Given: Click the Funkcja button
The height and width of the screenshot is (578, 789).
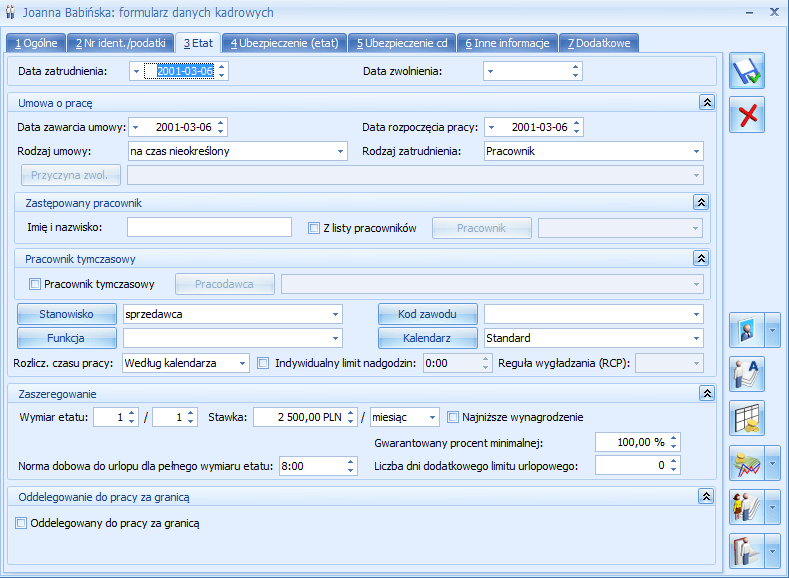Looking at the screenshot, I should (66, 338).
